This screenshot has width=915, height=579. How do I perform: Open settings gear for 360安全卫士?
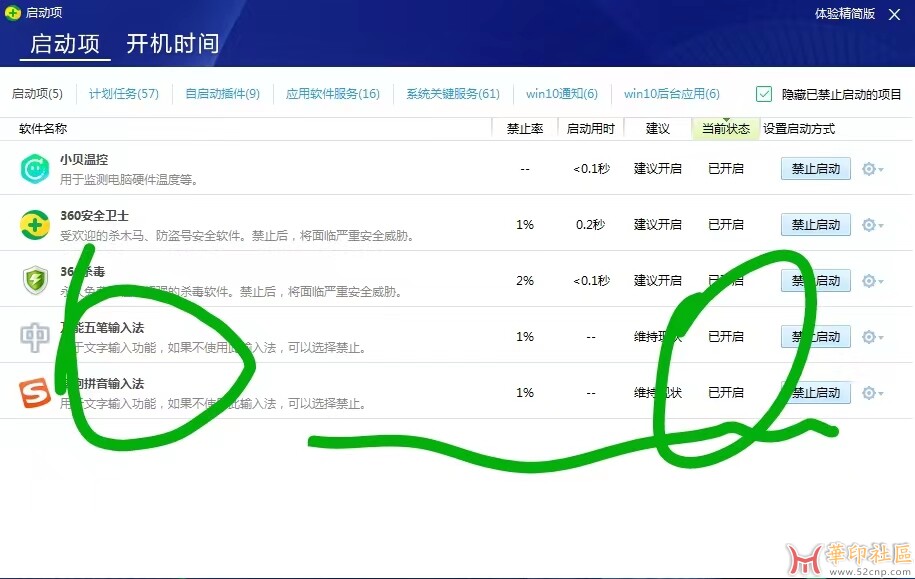(872, 225)
